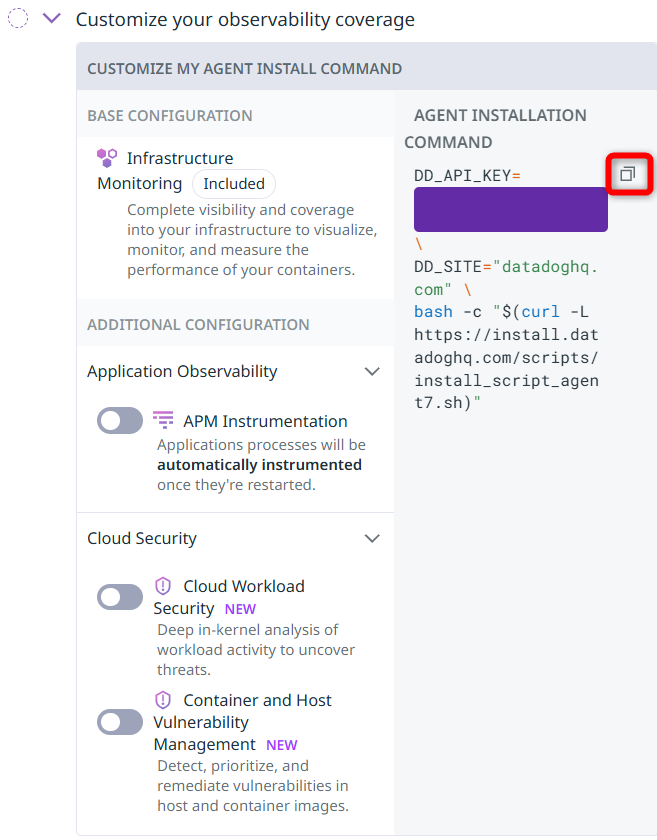Image resolution: width=657 pixels, height=840 pixels.
Task: Click the APM Instrumentation icon
Action: click(163, 419)
